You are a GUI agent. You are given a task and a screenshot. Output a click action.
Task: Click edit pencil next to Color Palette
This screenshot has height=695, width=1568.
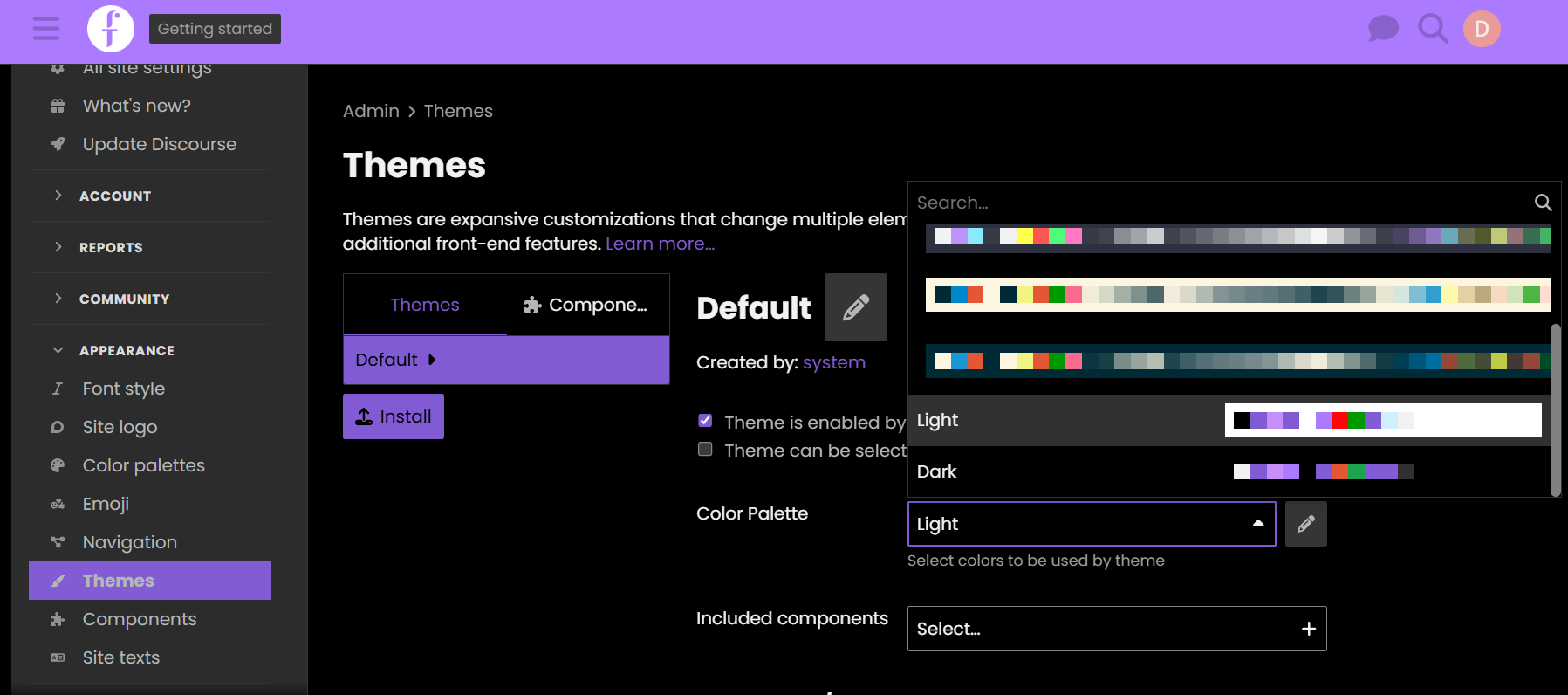click(1305, 524)
